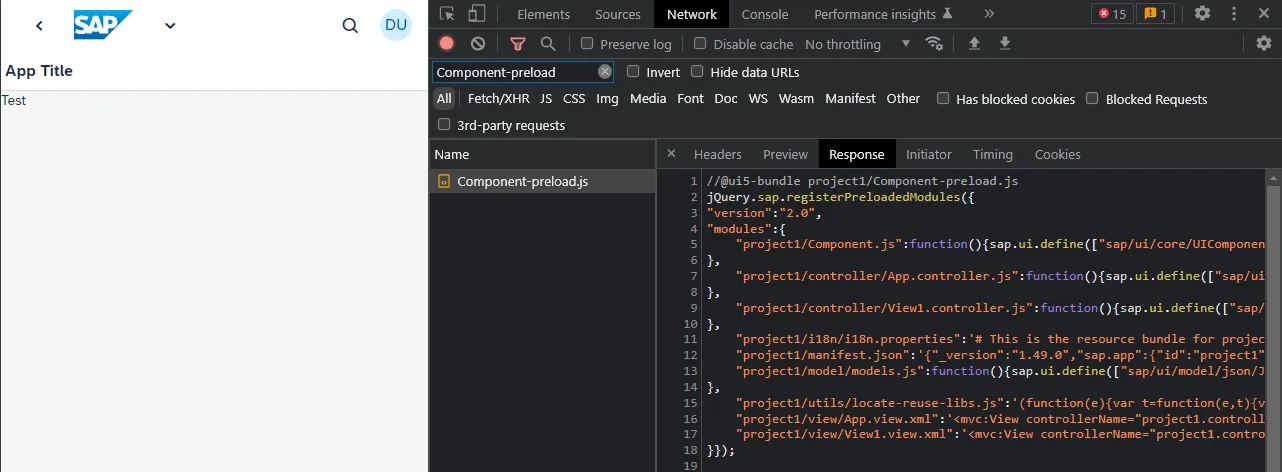
Task: Open the No throttling dropdown
Action: click(857, 44)
